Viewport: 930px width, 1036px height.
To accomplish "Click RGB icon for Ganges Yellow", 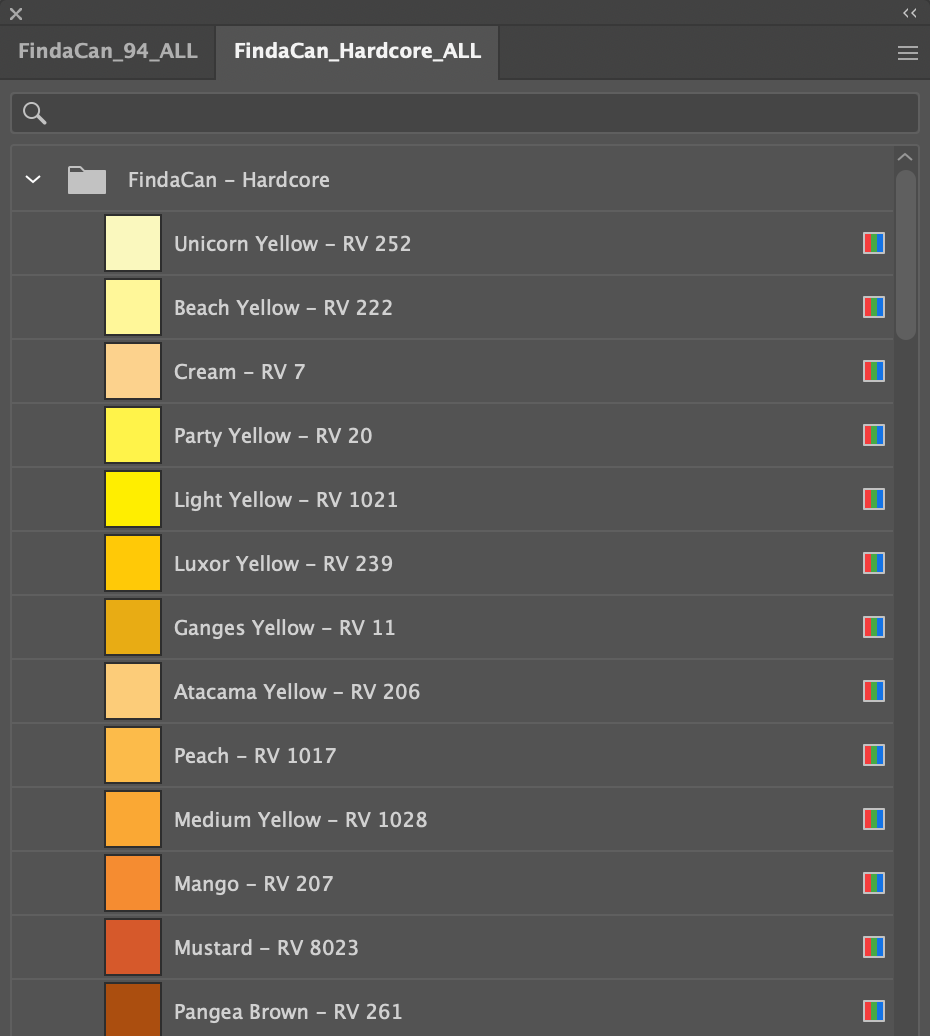I will 874,627.
